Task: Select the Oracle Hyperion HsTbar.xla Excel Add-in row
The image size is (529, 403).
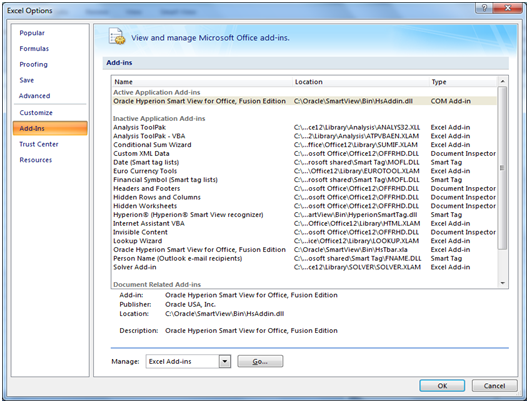Action: click(x=304, y=250)
